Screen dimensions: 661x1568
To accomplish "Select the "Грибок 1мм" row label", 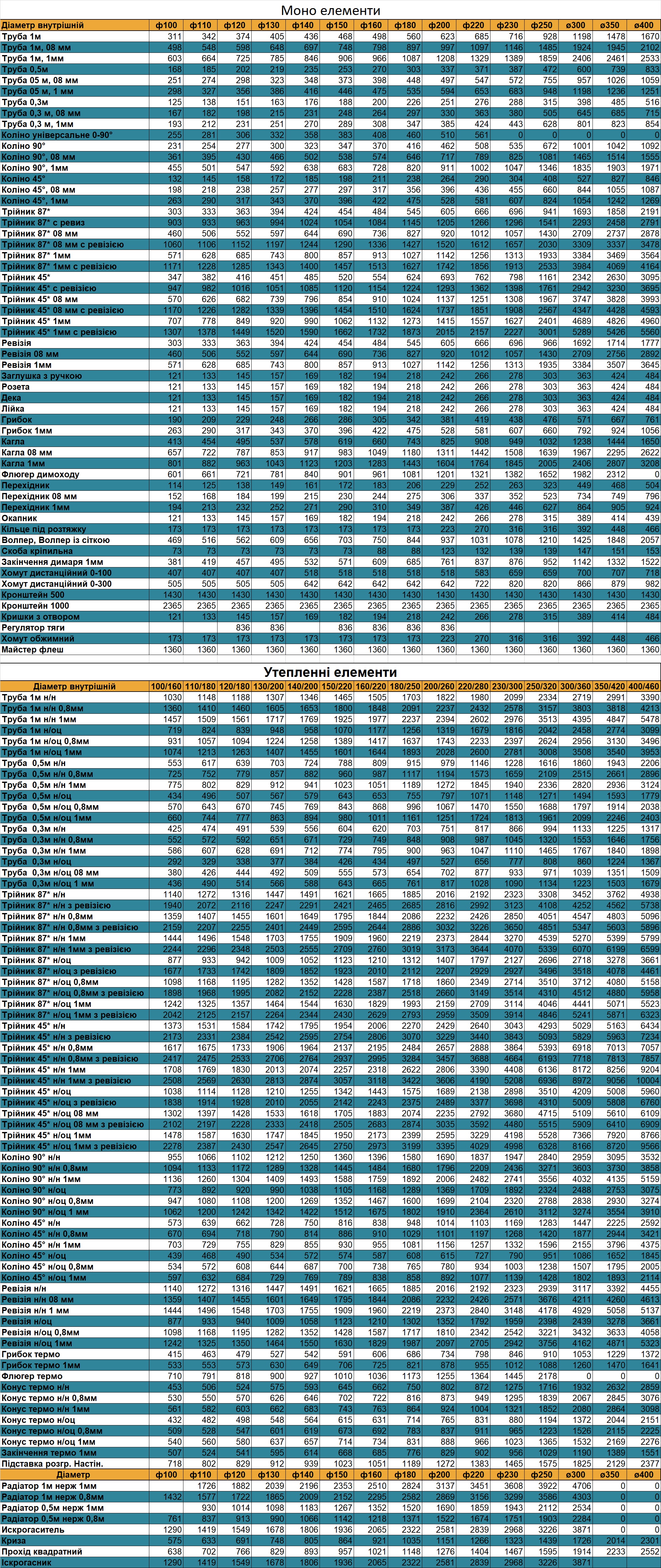I will point(27,430).
